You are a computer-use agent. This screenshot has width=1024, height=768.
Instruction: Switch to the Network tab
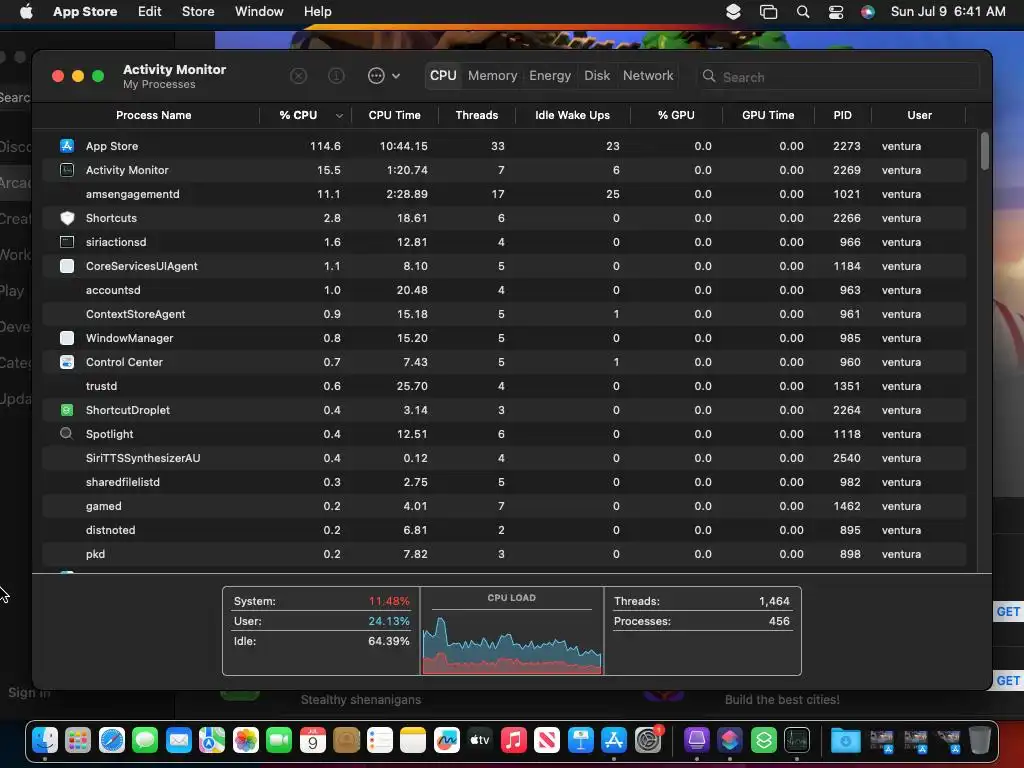pyautogui.click(x=648, y=76)
